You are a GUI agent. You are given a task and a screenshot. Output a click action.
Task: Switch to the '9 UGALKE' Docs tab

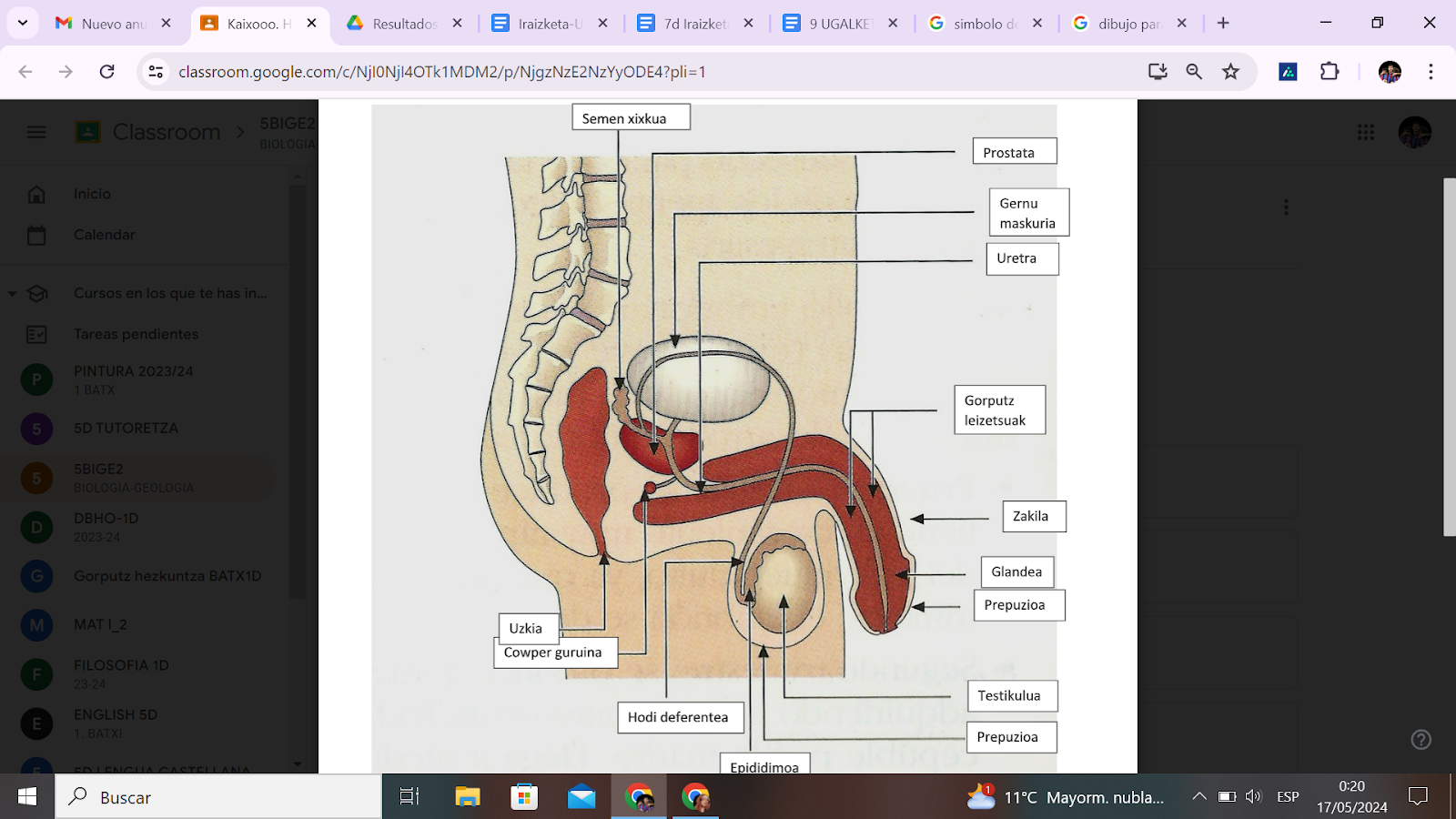click(840, 24)
